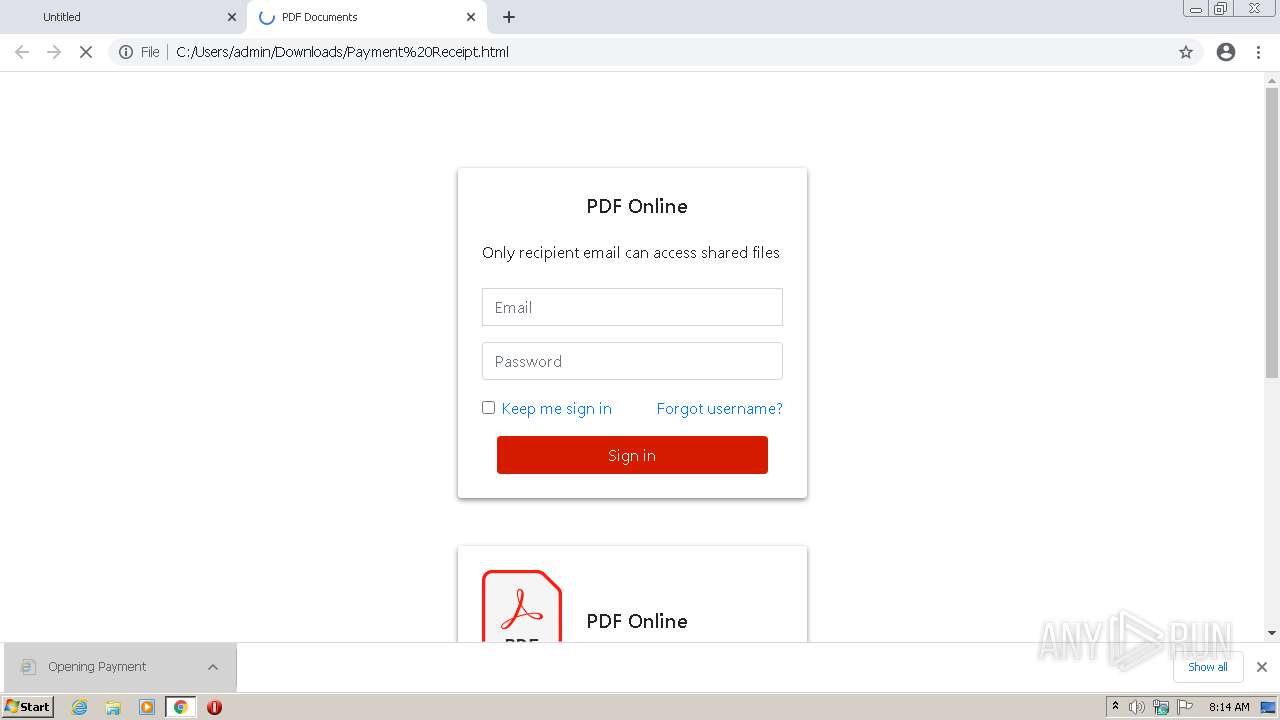1280x720 pixels.
Task: Click the 8:14 AM clock
Action: click(1229, 707)
